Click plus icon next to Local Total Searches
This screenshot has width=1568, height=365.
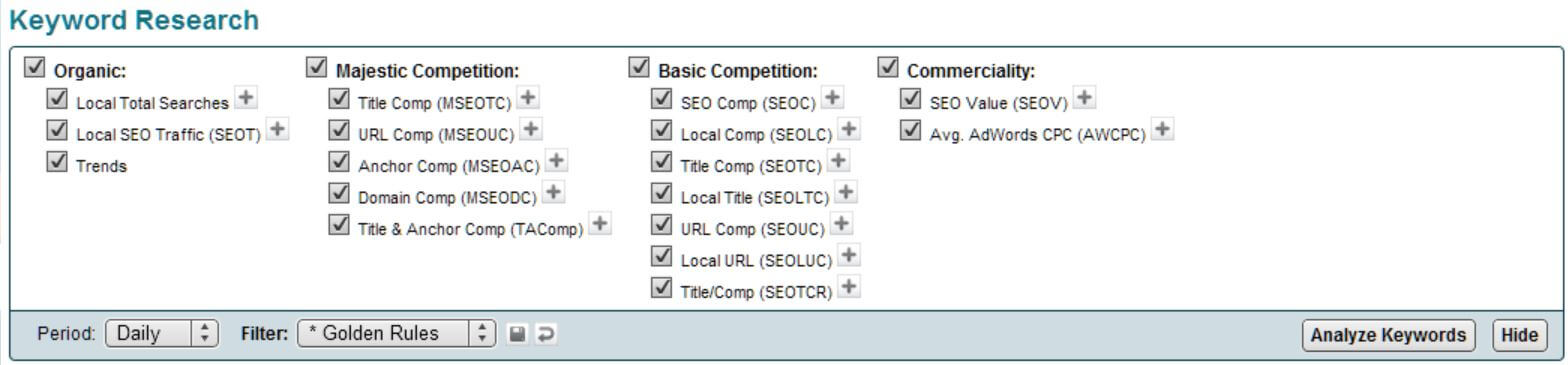pos(245,98)
